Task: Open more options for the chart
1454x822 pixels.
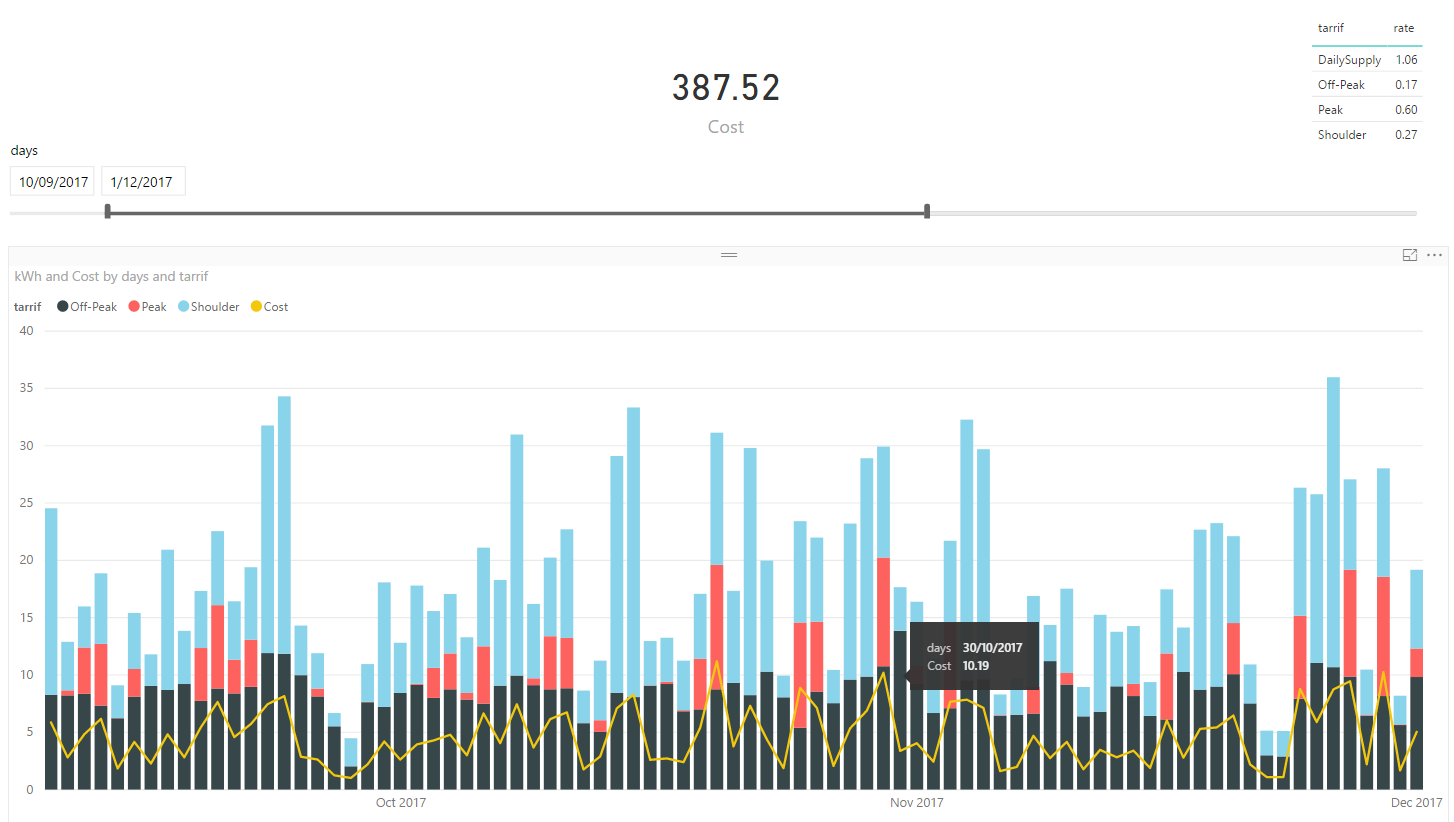Action: pyautogui.click(x=1434, y=255)
